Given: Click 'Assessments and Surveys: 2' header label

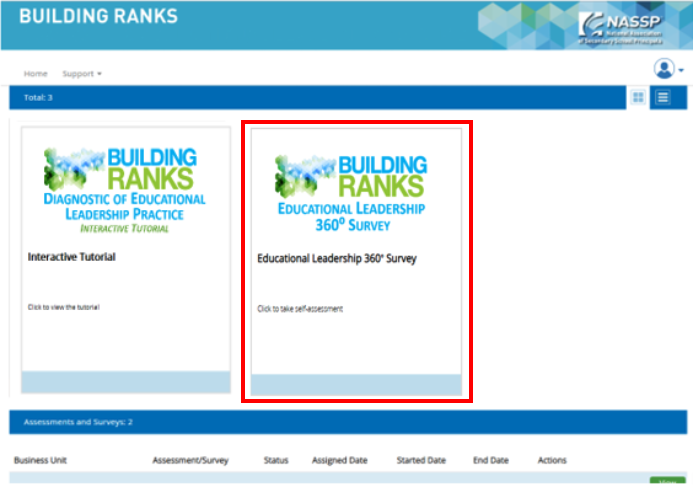Looking at the screenshot, I should coord(78,422).
